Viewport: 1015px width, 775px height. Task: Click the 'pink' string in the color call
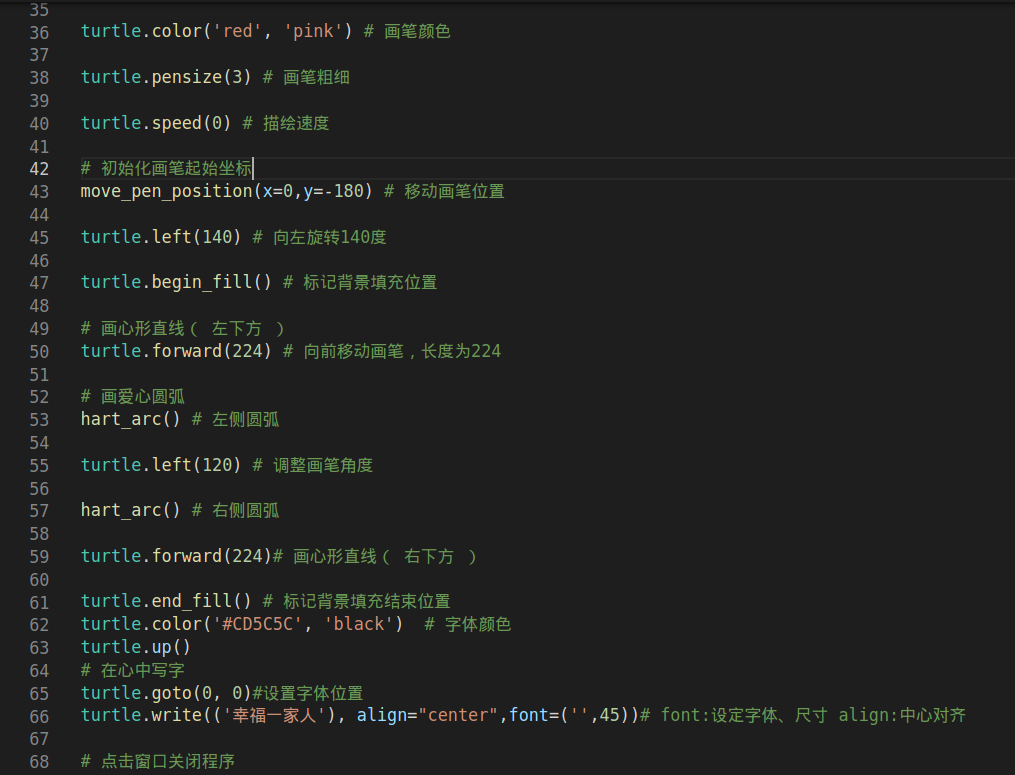[315, 31]
